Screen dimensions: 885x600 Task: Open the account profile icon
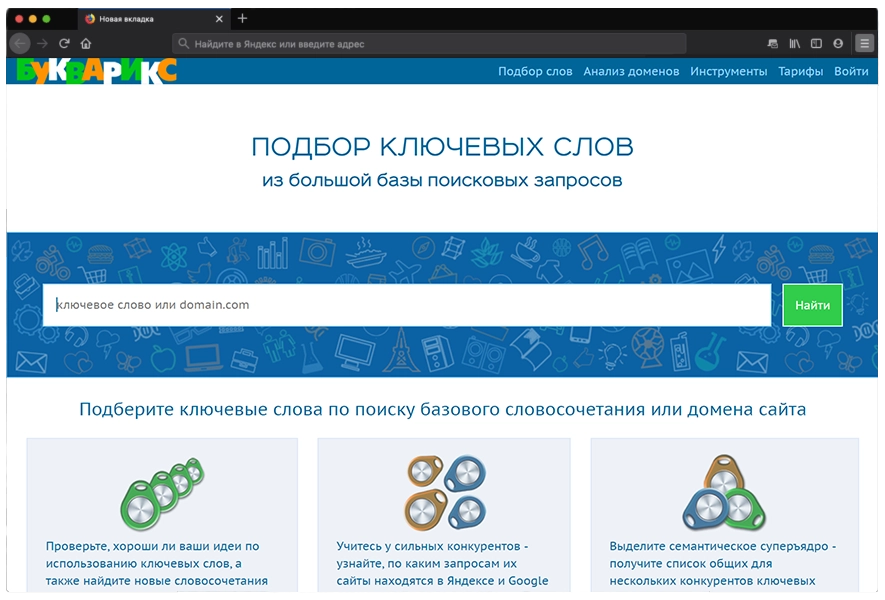tap(838, 43)
